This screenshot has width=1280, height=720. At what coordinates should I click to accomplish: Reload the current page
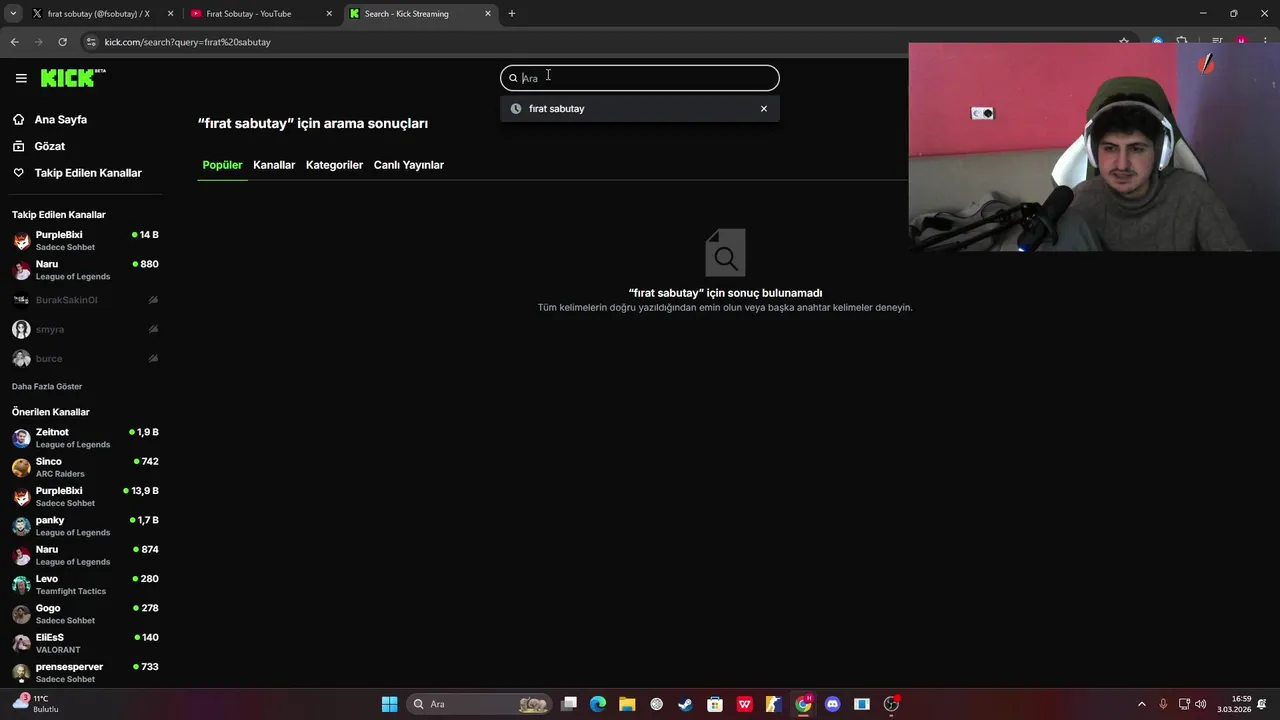coord(62,42)
